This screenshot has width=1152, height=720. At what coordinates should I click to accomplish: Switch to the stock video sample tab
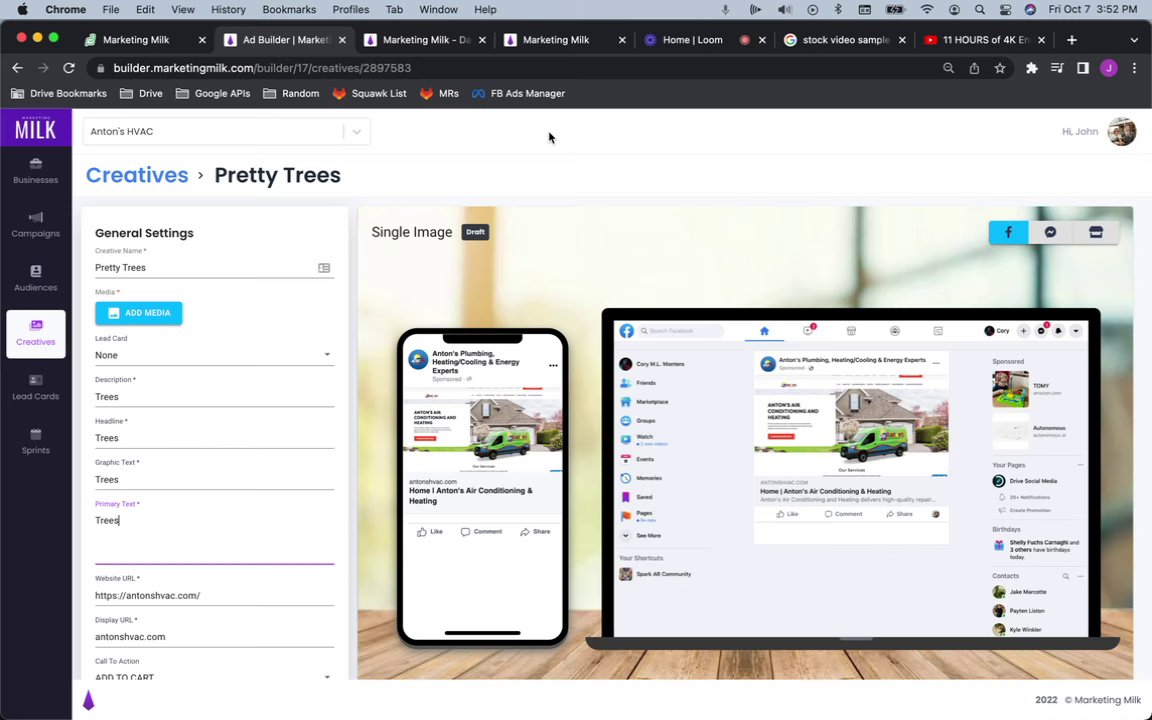click(x=845, y=40)
